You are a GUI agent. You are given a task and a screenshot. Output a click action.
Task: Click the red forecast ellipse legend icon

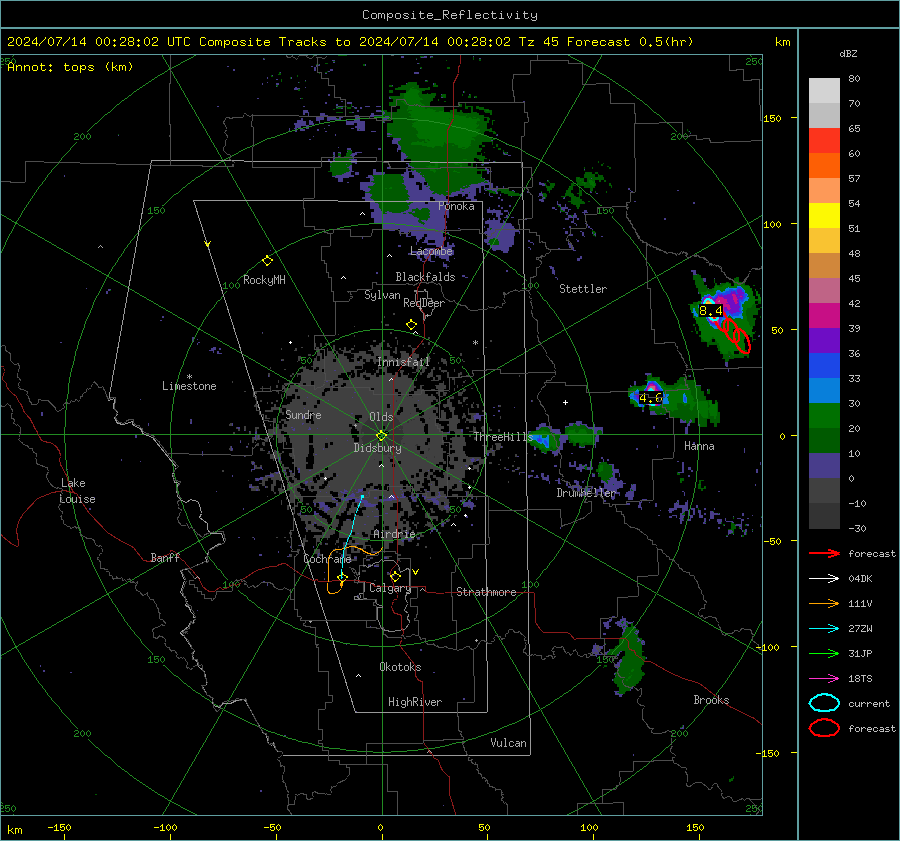[824, 728]
